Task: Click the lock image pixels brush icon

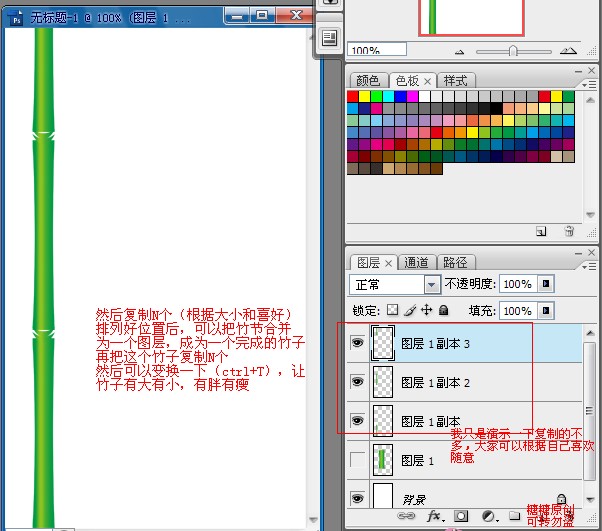Action: tap(410, 310)
